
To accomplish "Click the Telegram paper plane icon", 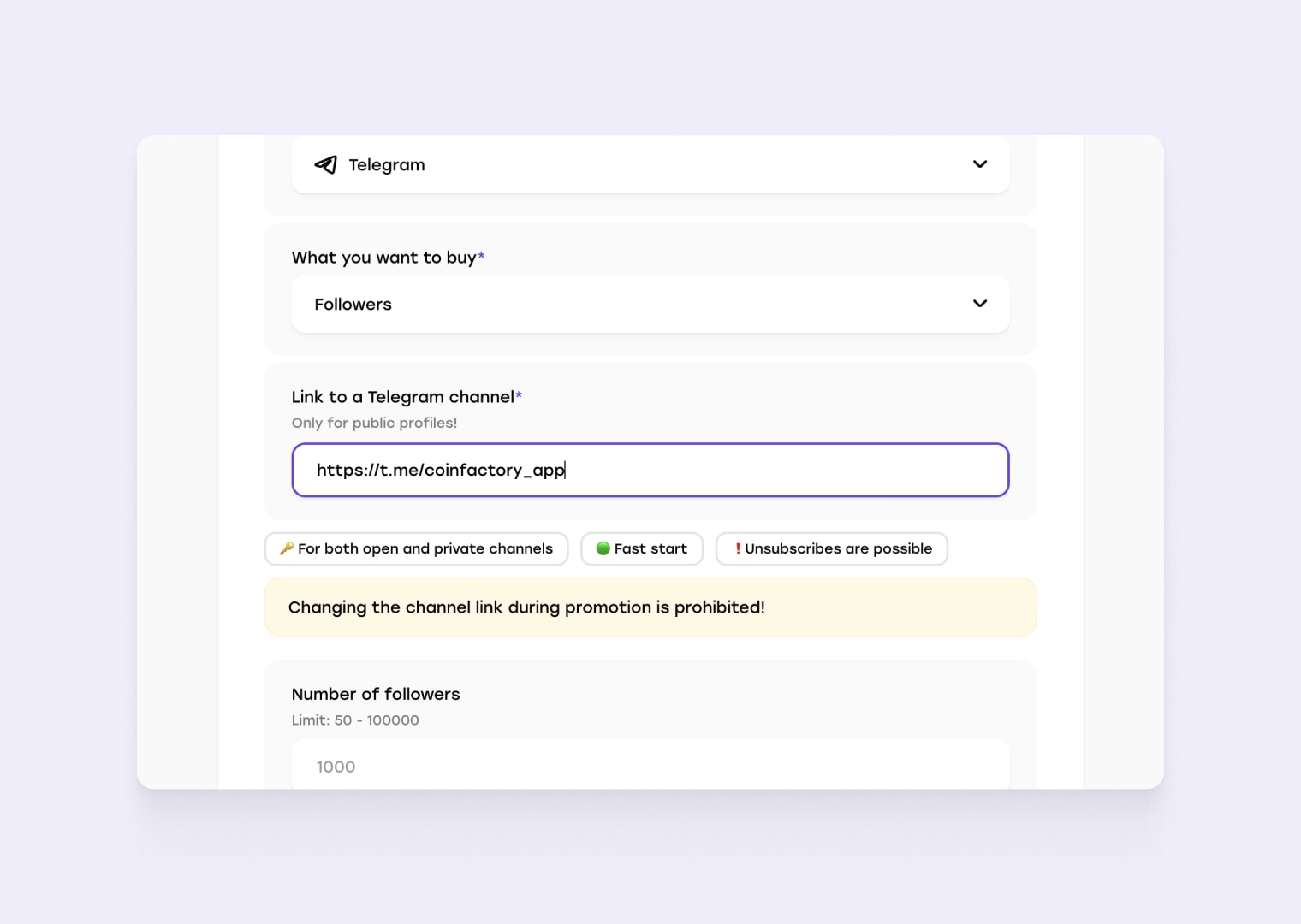I will tap(325, 164).
